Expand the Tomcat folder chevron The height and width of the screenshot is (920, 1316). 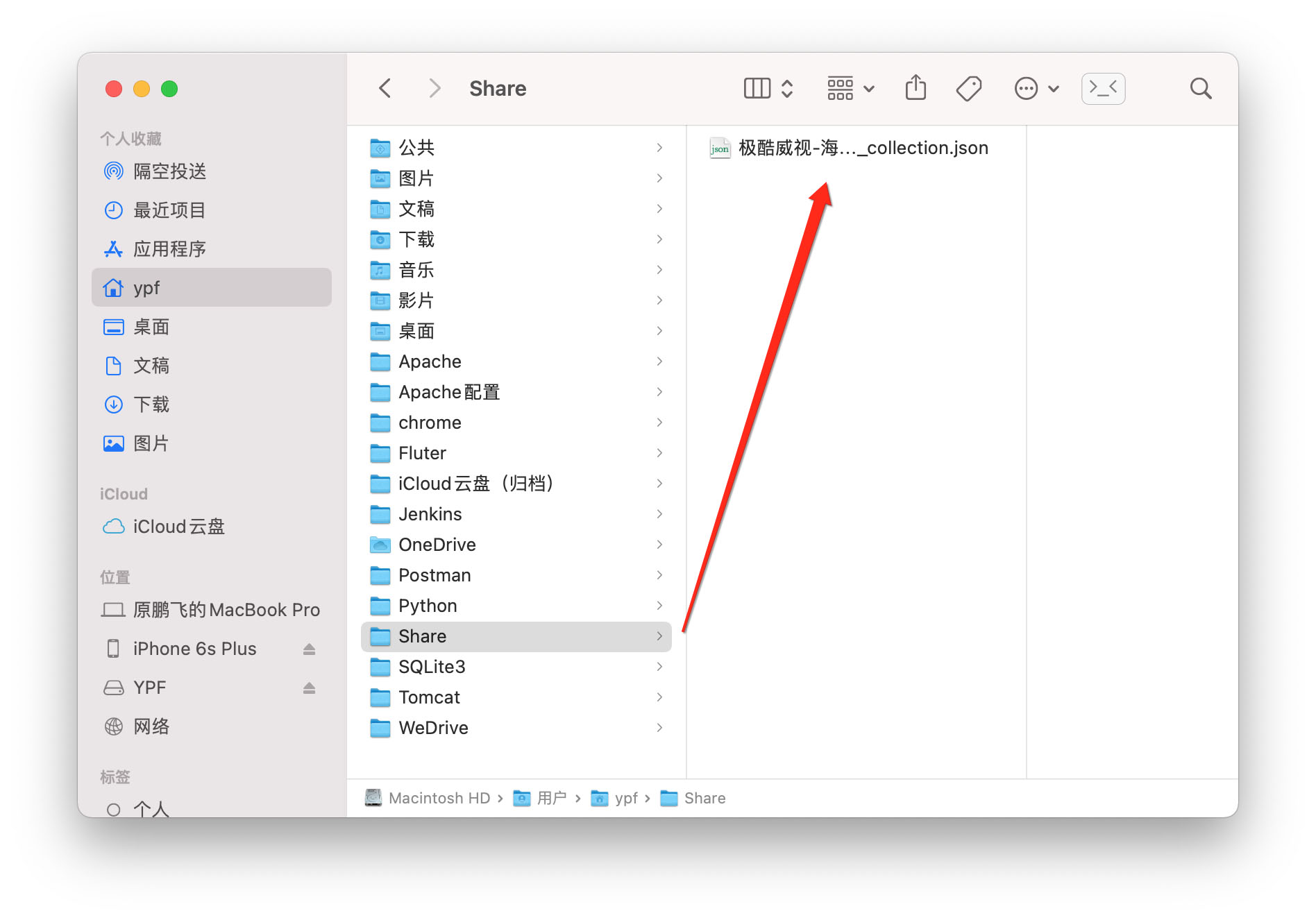pyautogui.click(x=659, y=697)
